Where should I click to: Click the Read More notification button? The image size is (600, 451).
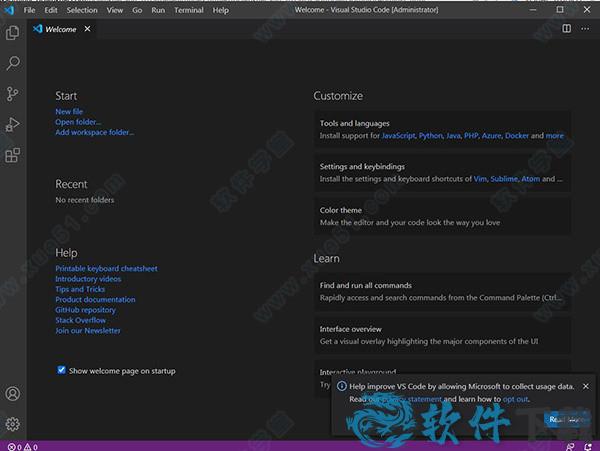(x=567, y=420)
